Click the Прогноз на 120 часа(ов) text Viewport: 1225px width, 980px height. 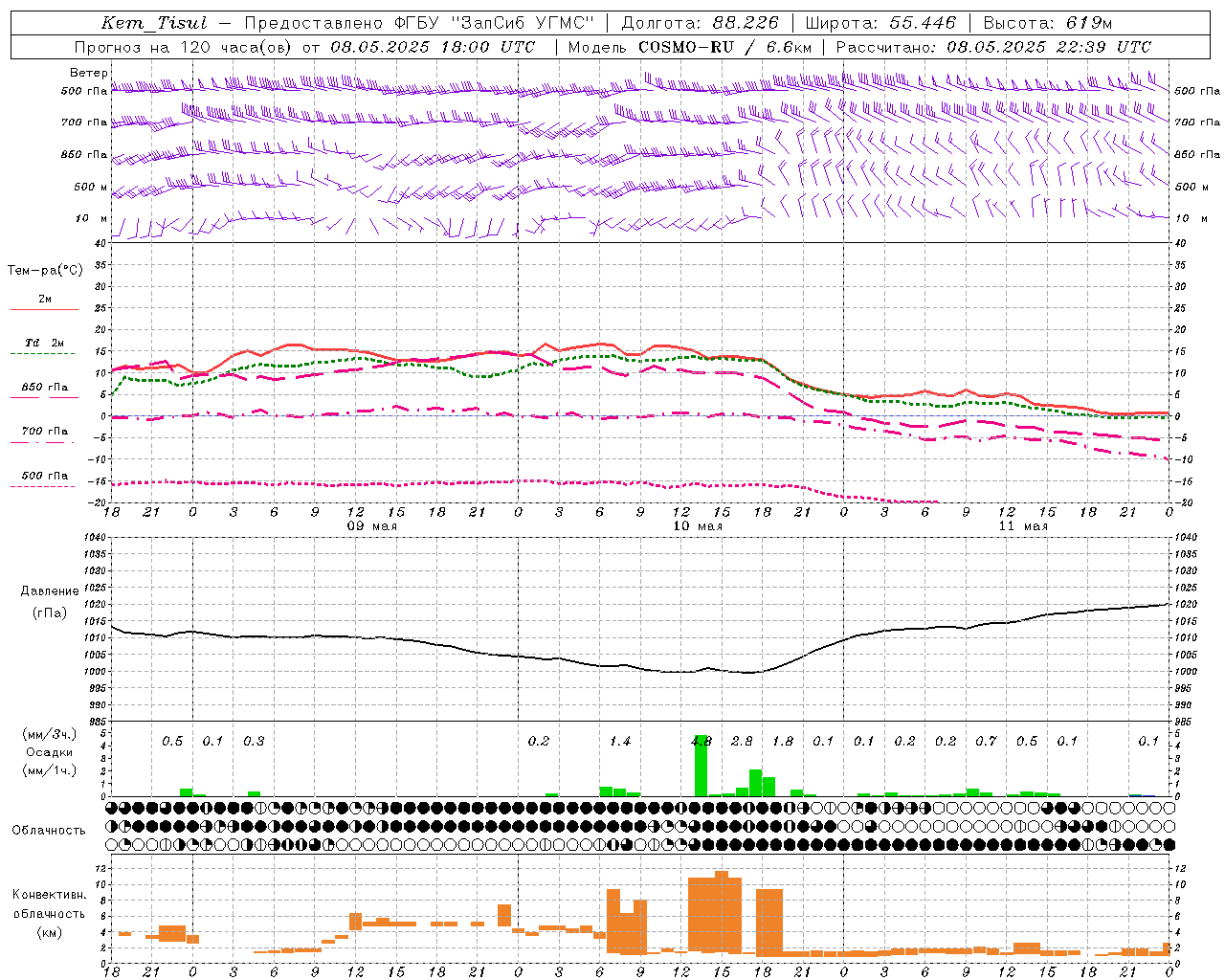185,47
